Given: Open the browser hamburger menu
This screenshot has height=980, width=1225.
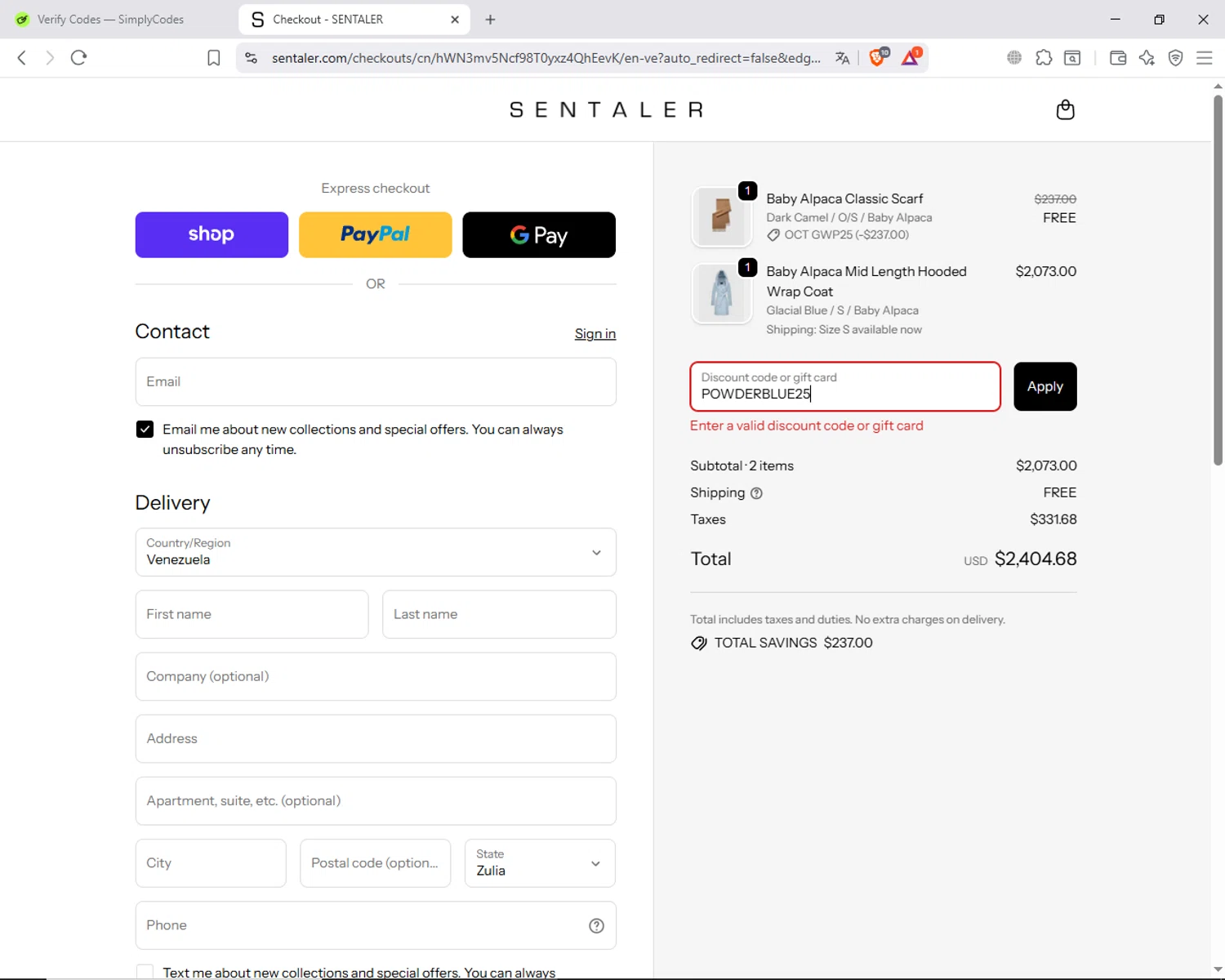Looking at the screenshot, I should tap(1204, 58).
